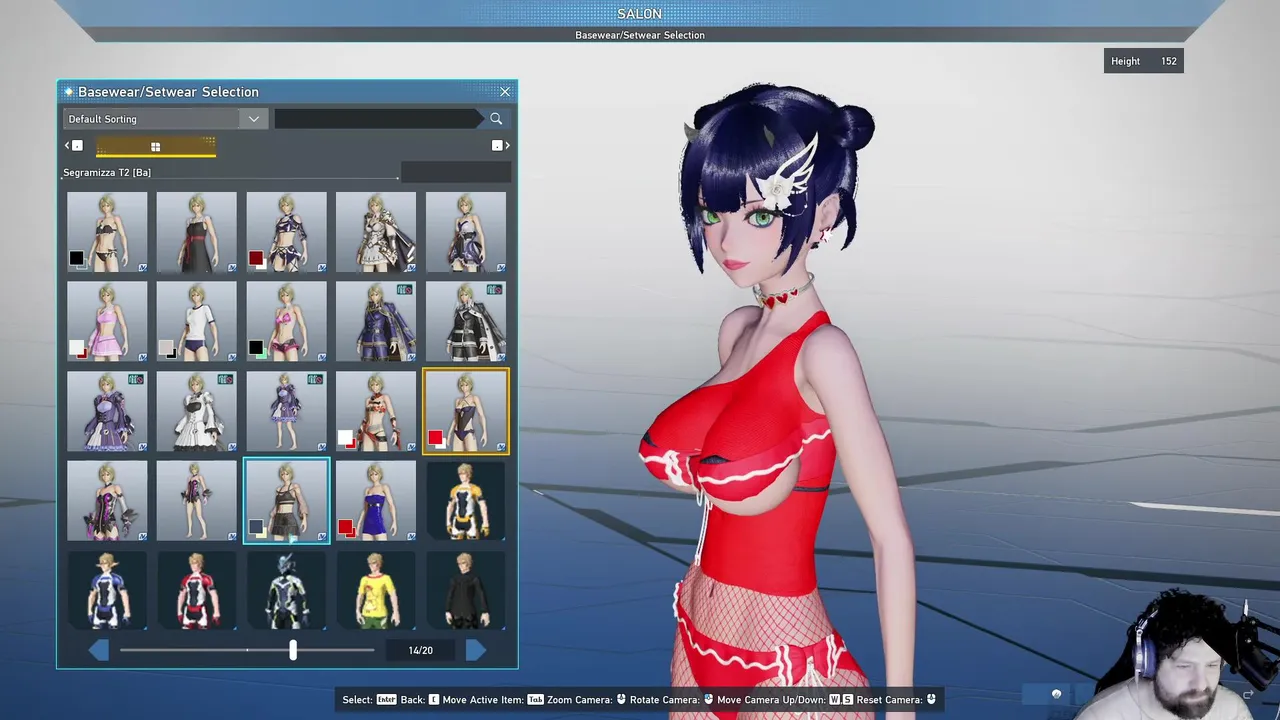
Task: Select the white frilled dress thumbnail
Action: click(197, 411)
